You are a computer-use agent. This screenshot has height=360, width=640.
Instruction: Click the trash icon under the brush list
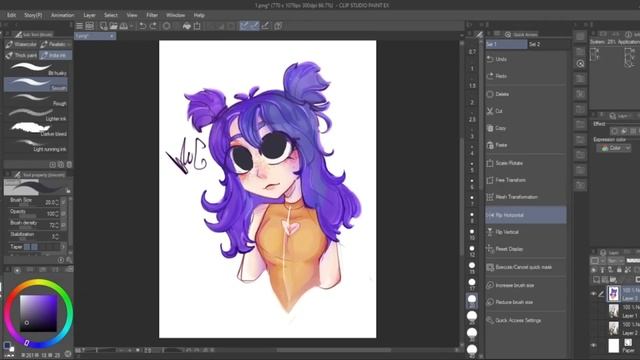[69, 164]
